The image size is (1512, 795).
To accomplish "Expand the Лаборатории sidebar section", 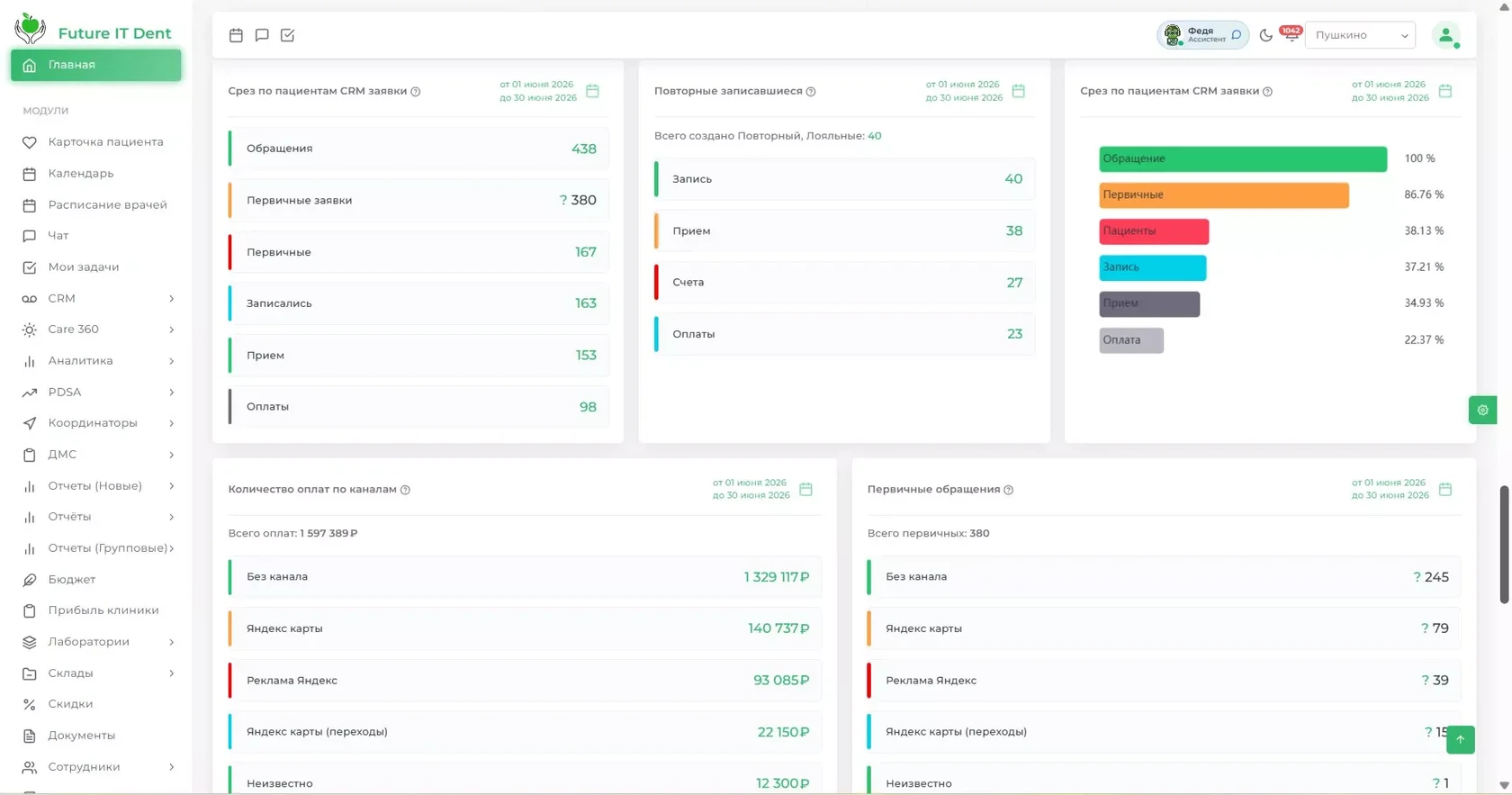I will coord(96,642).
